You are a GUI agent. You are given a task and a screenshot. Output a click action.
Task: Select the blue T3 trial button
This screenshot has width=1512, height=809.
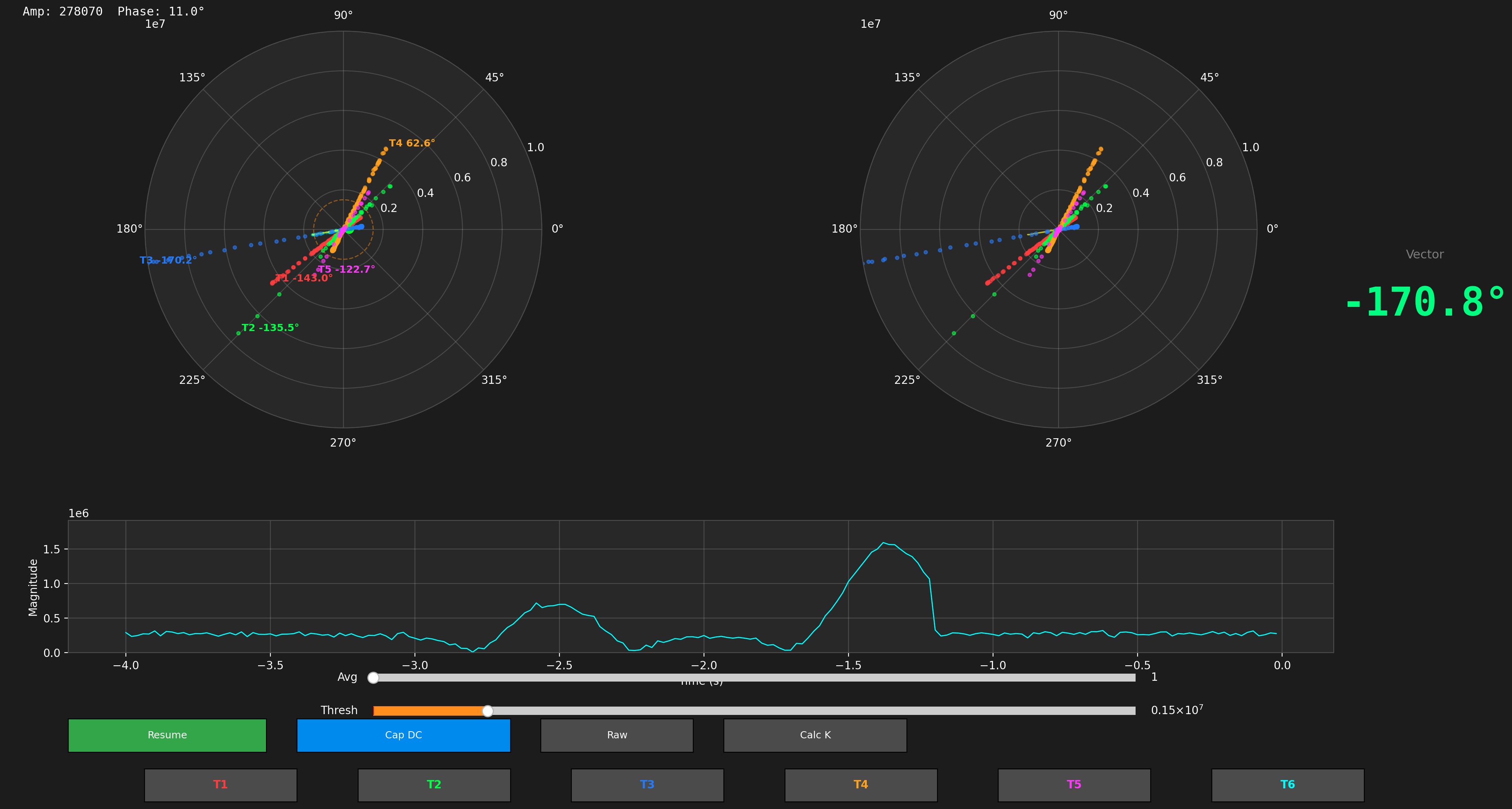point(647,785)
